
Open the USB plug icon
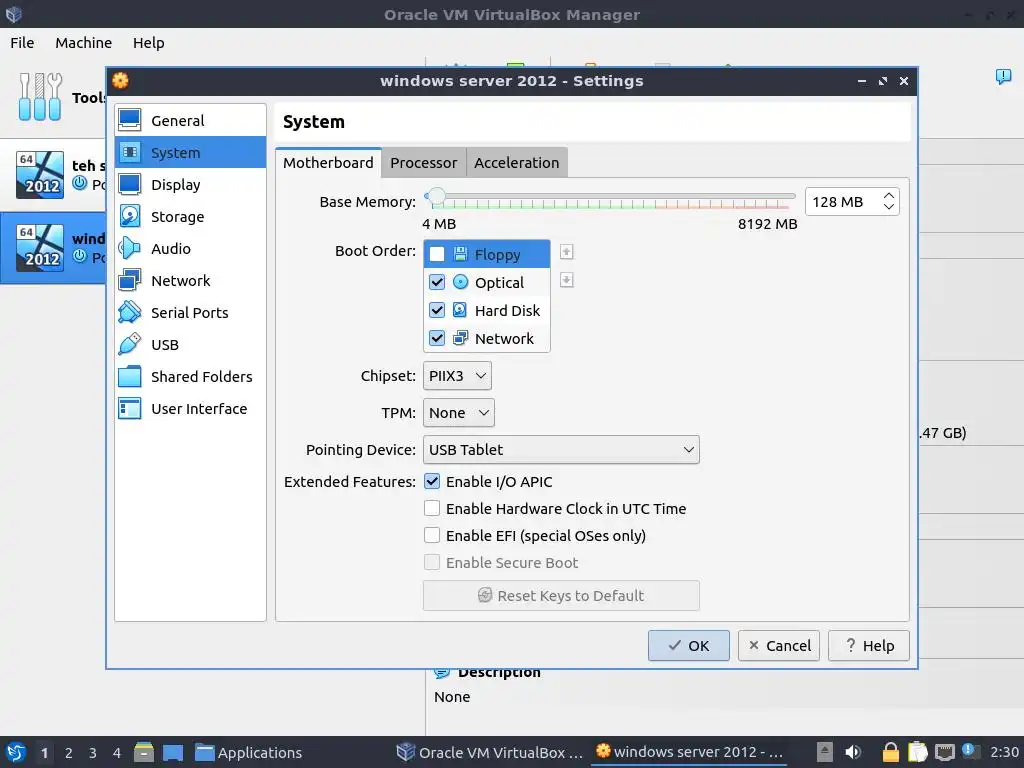(x=129, y=344)
